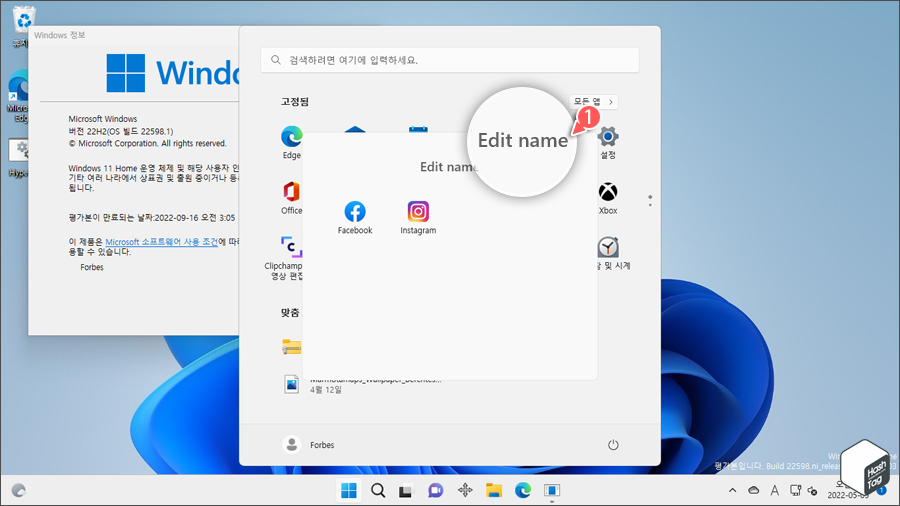Open Microsoft Edge from the taskbar
Viewport: 900px width, 506px height.
(x=523, y=491)
